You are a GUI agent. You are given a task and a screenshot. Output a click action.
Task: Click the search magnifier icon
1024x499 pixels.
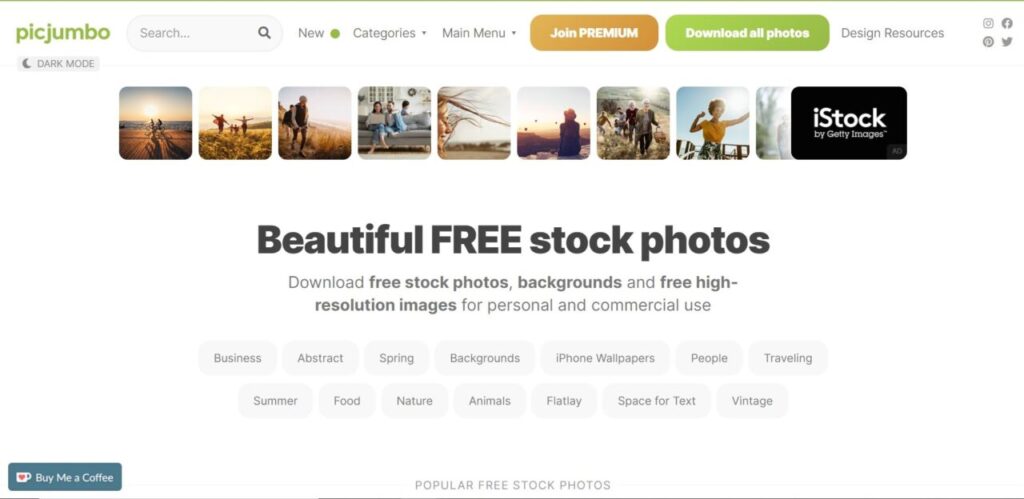click(264, 33)
